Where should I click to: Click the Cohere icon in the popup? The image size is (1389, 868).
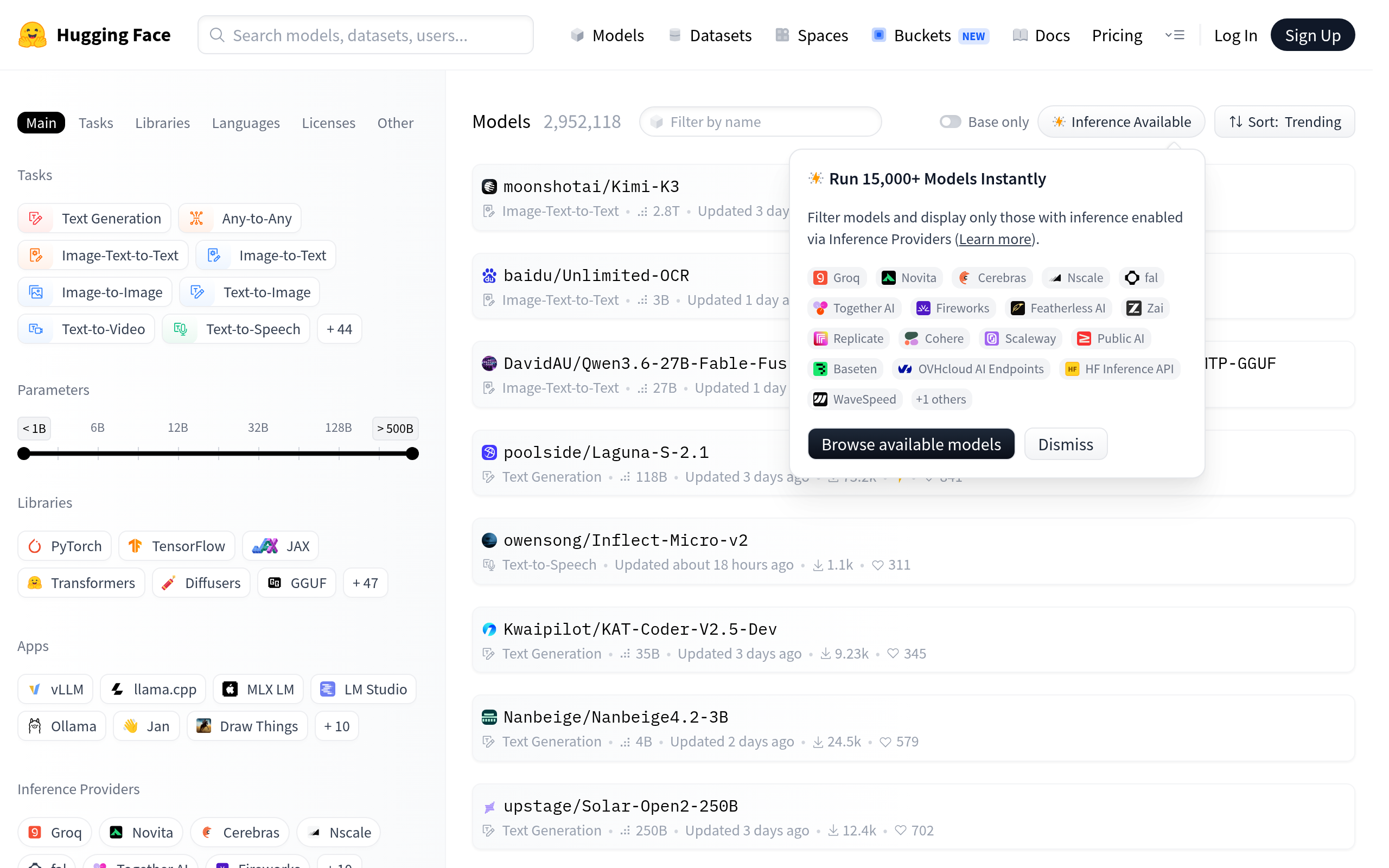tap(912, 339)
